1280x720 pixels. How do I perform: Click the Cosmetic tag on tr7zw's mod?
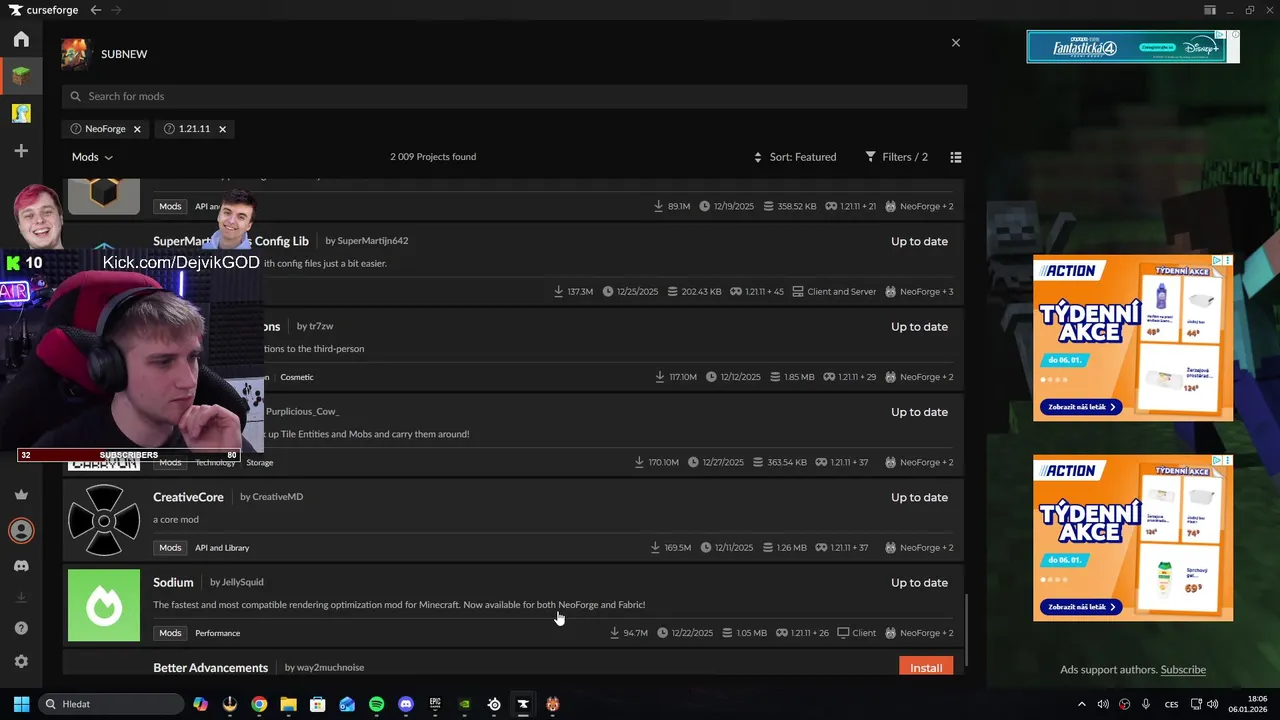[x=297, y=377]
